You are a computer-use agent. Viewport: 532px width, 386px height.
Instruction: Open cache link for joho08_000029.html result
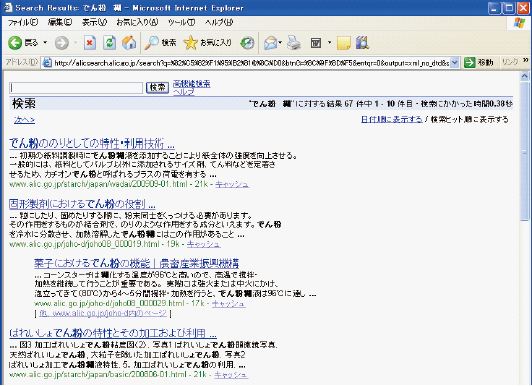pyautogui.click(x=229, y=303)
